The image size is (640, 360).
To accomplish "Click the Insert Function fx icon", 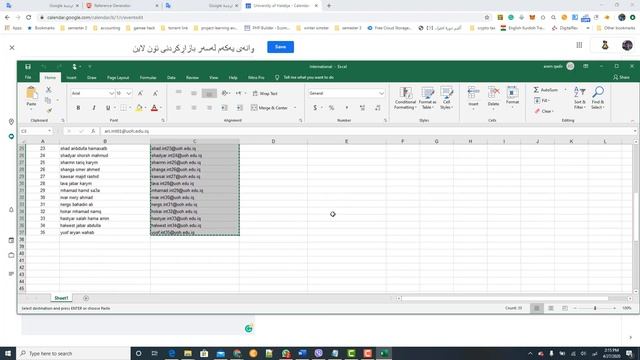I will point(93,131).
